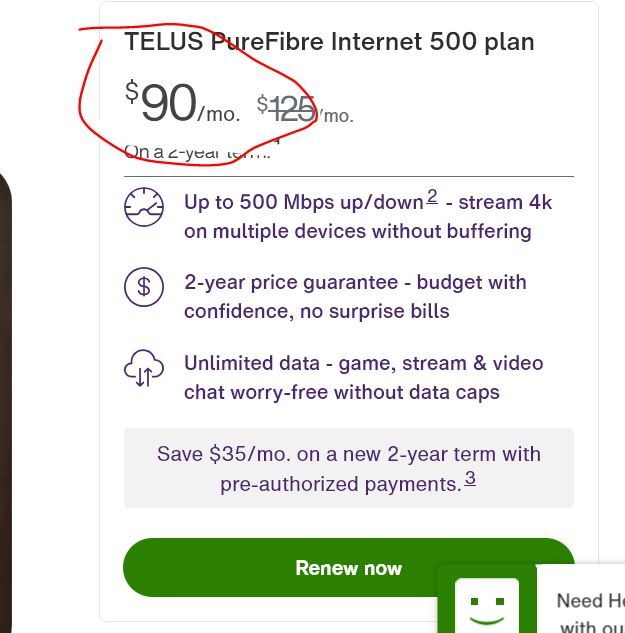Screen dimensions: 625x633
Task: Click the divider line below the pricing
Action: [x=348, y=176]
